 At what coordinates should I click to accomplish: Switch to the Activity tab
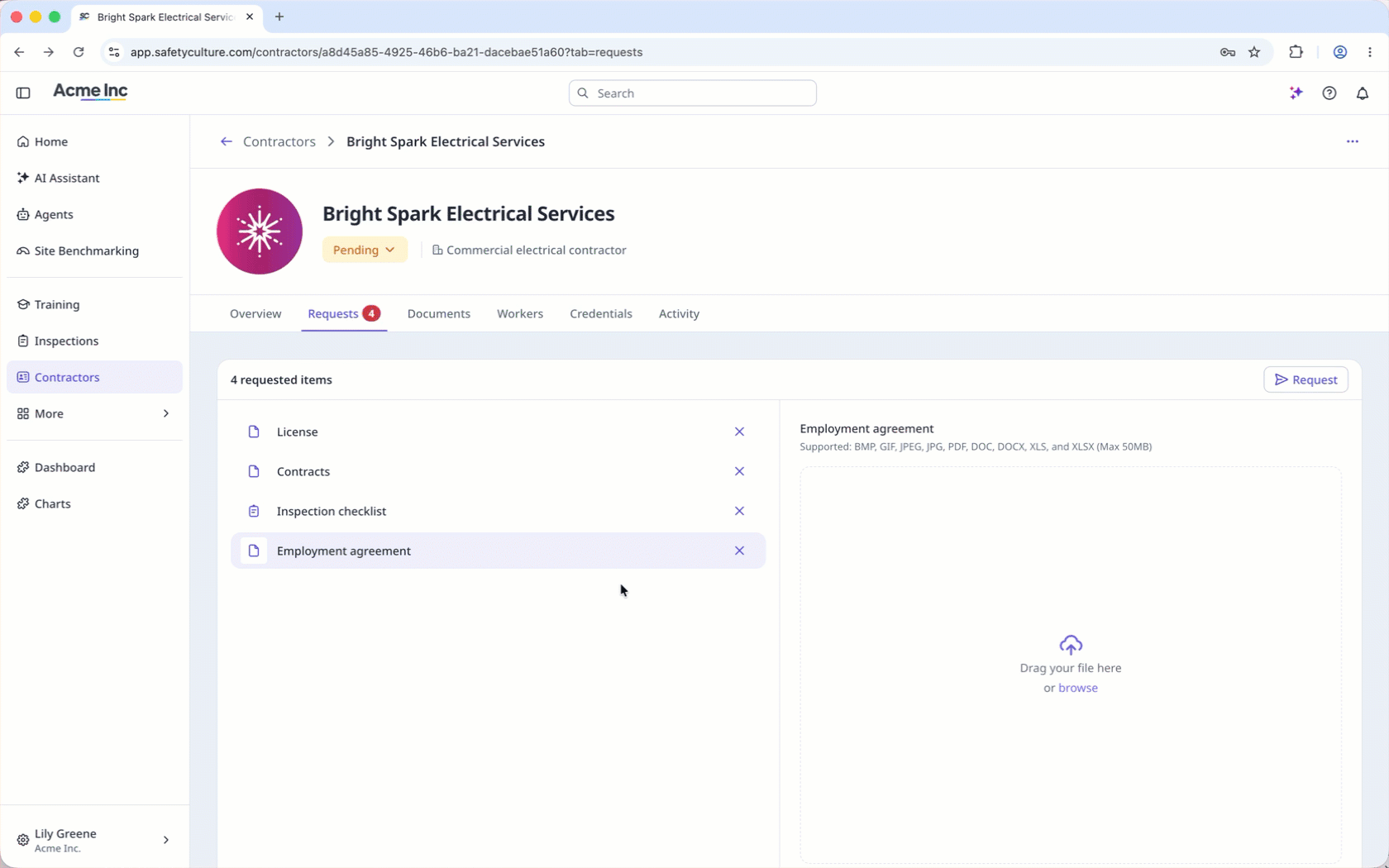679,313
